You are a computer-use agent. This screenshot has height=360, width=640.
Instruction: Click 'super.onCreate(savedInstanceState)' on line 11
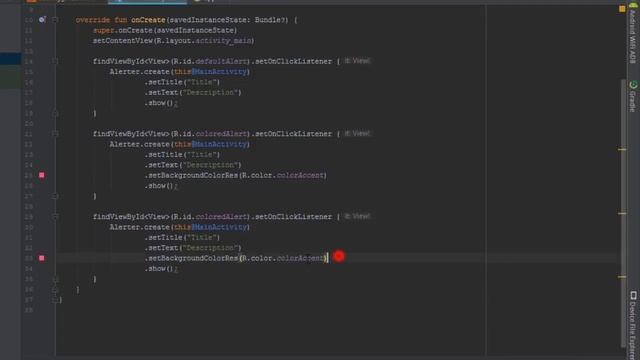[x=165, y=30]
